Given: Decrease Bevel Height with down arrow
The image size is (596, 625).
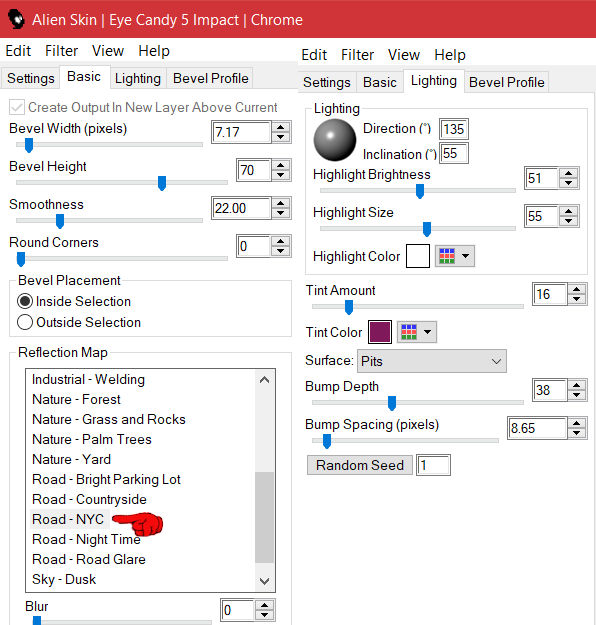Looking at the screenshot, I should pyautogui.click(x=281, y=175).
